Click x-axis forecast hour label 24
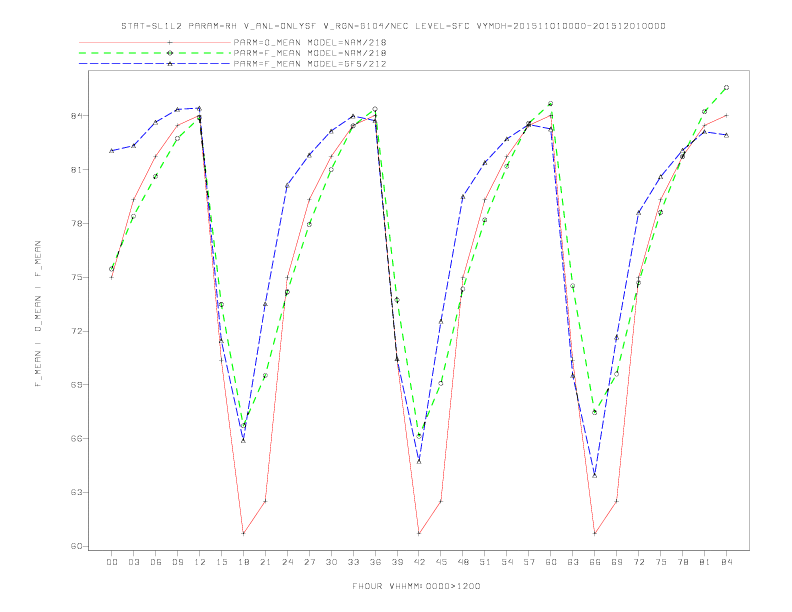792x612 pixels. coord(287,562)
